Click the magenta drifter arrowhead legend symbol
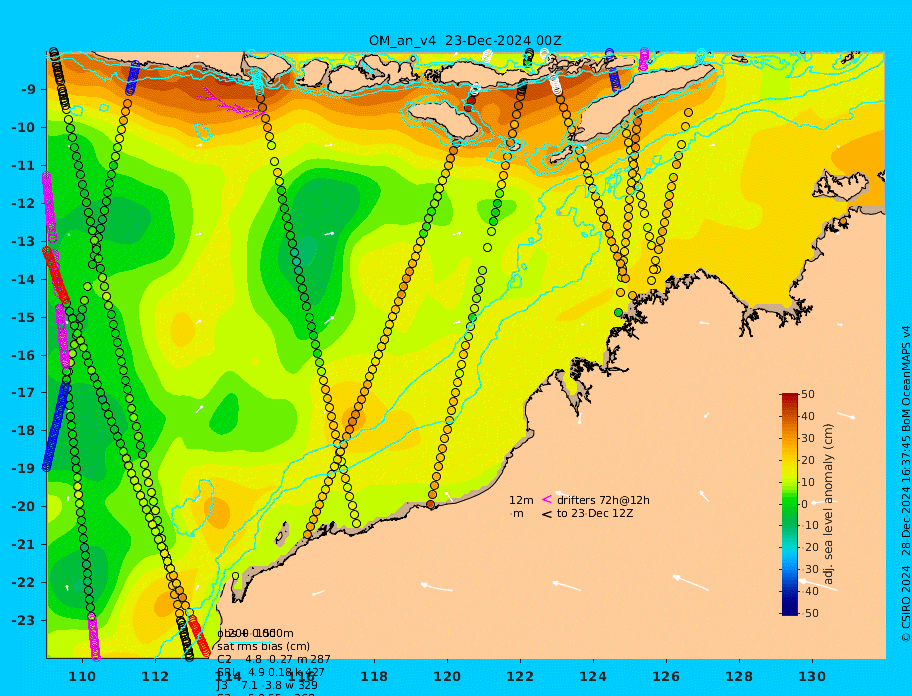This screenshot has width=912, height=696. click(x=547, y=499)
